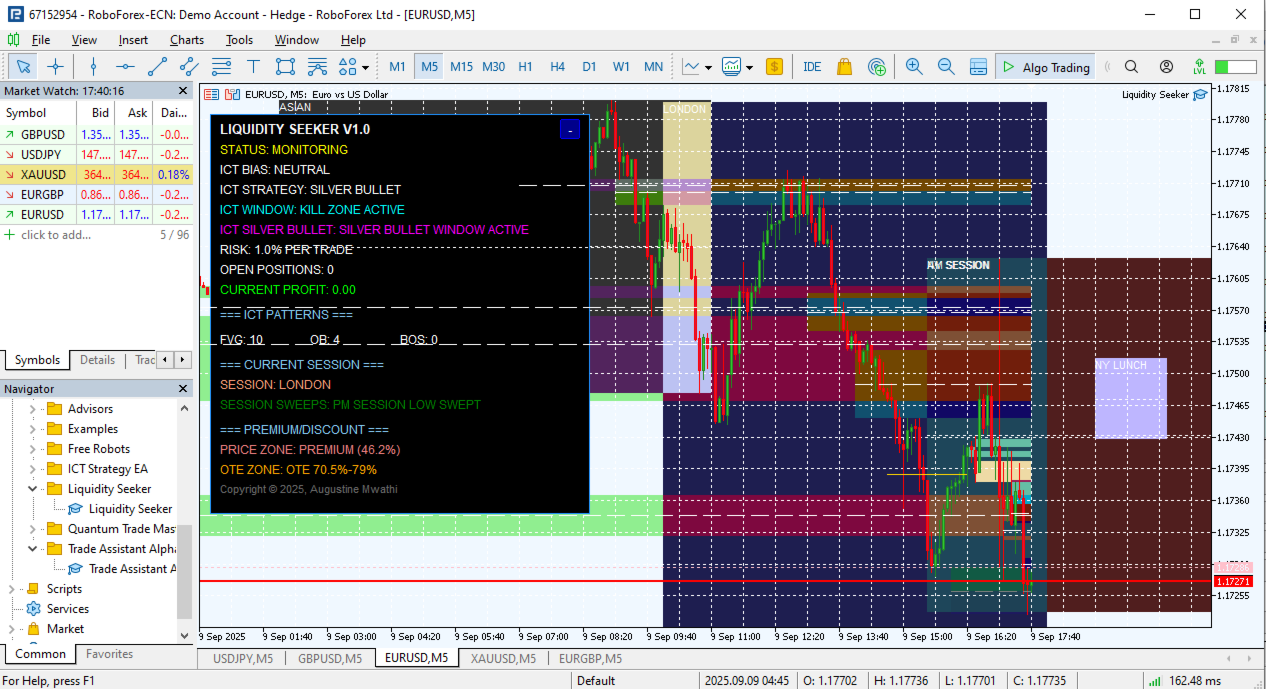Select the trendline drawing tool
Image resolution: width=1266 pixels, height=689 pixels.
157,67
